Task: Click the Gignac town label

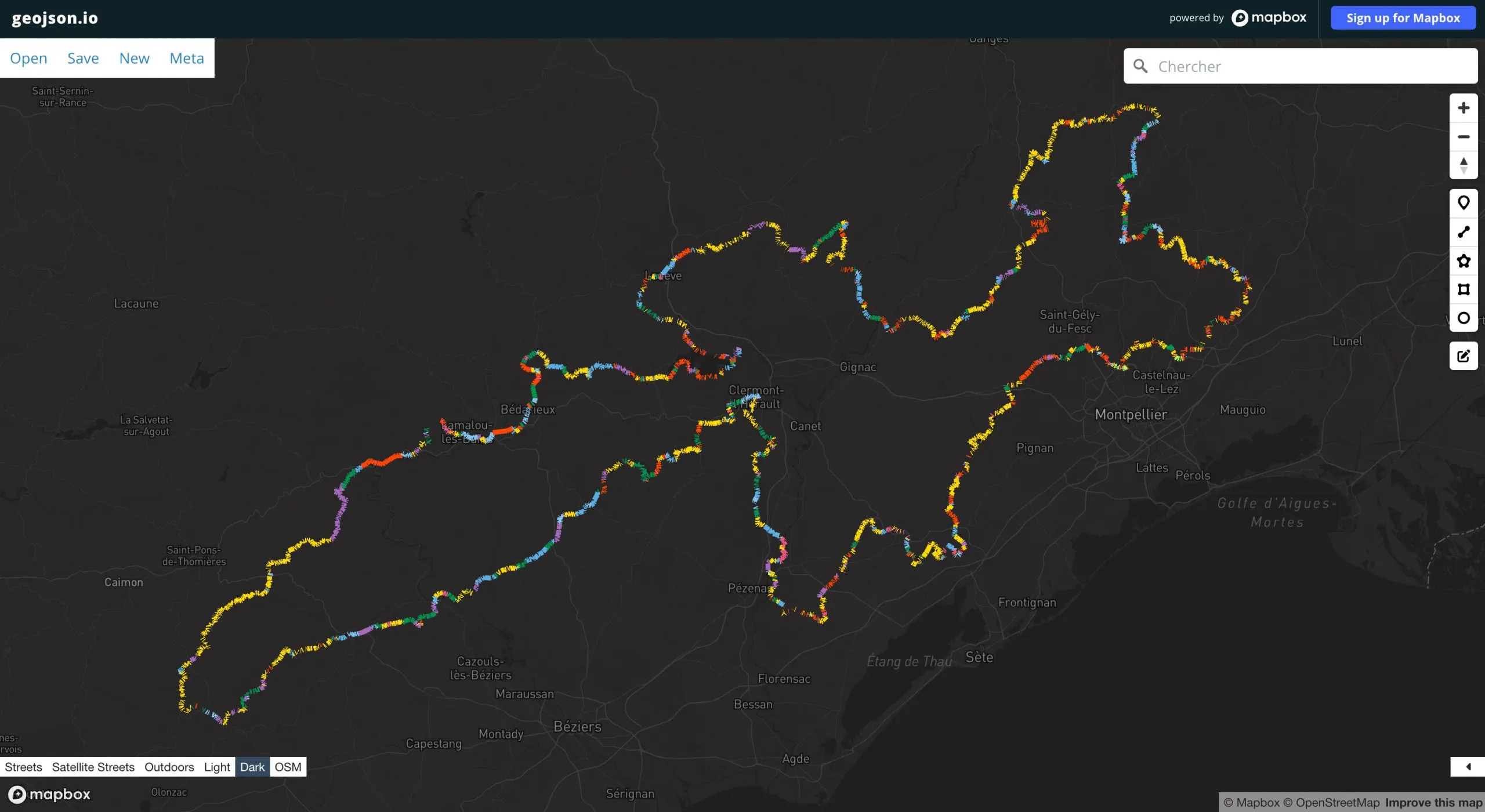Action: pyautogui.click(x=858, y=367)
